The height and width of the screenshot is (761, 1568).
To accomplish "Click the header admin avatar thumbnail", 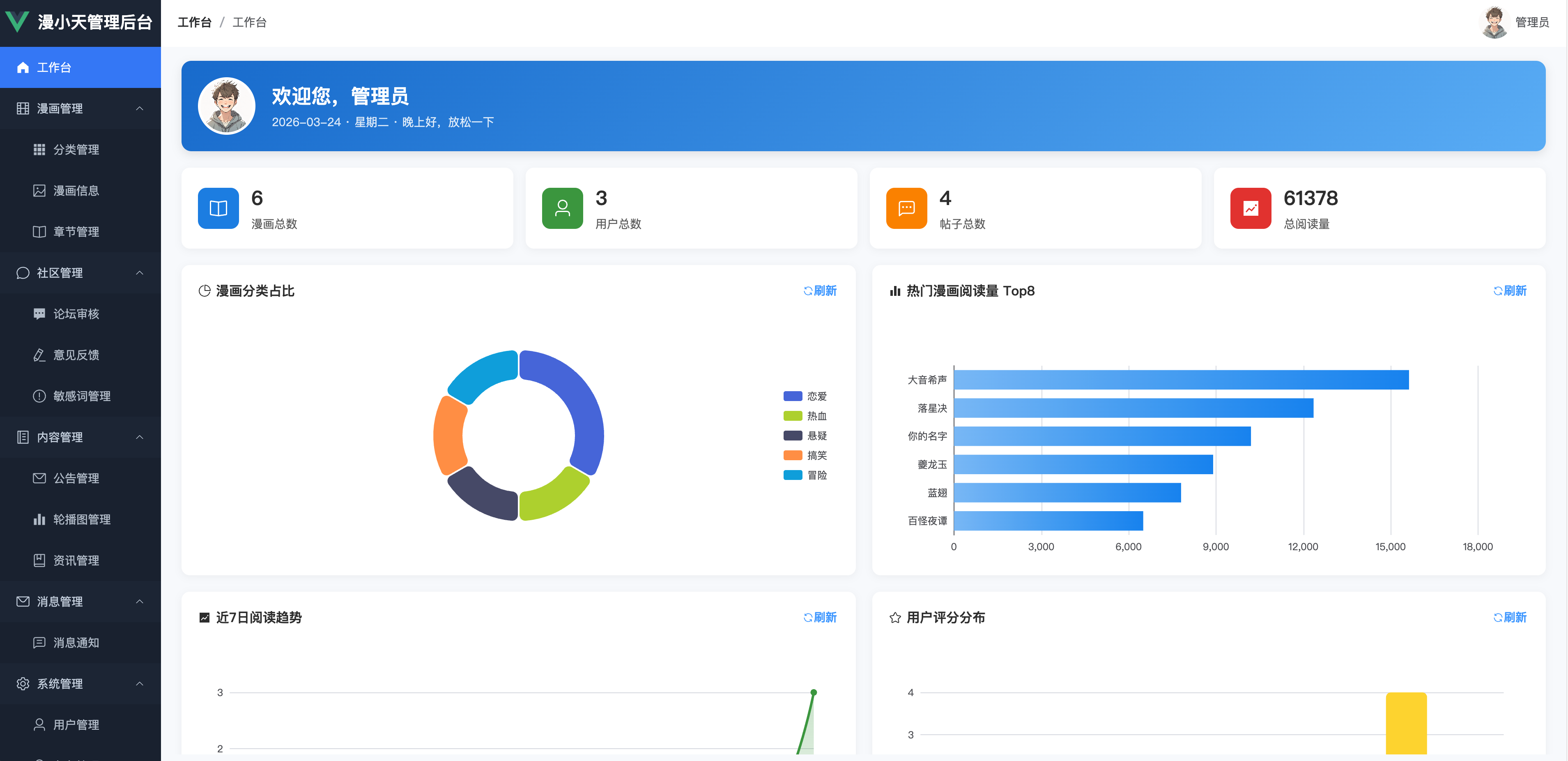I will pos(1494,23).
